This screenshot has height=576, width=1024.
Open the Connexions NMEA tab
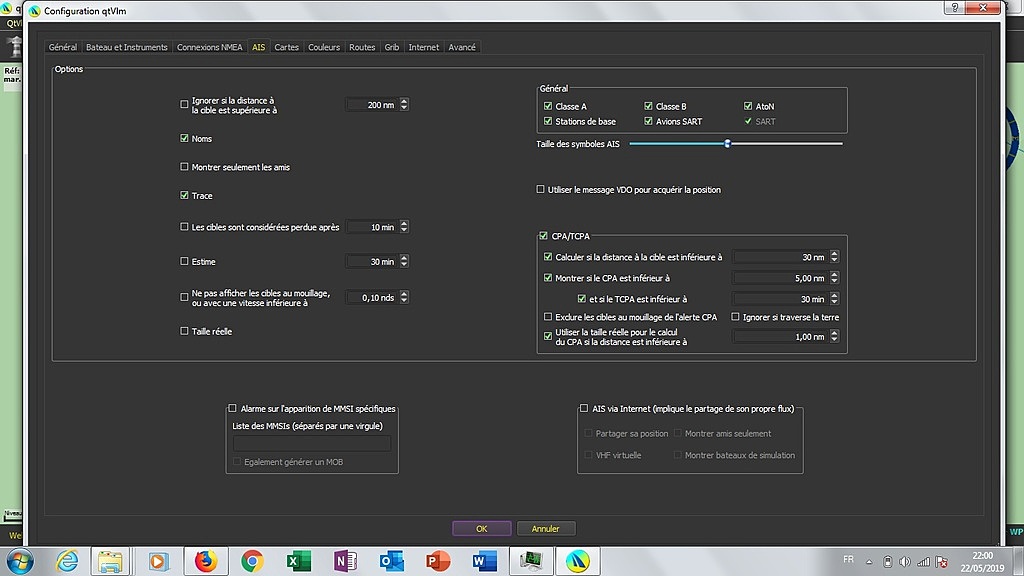point(210,47)
